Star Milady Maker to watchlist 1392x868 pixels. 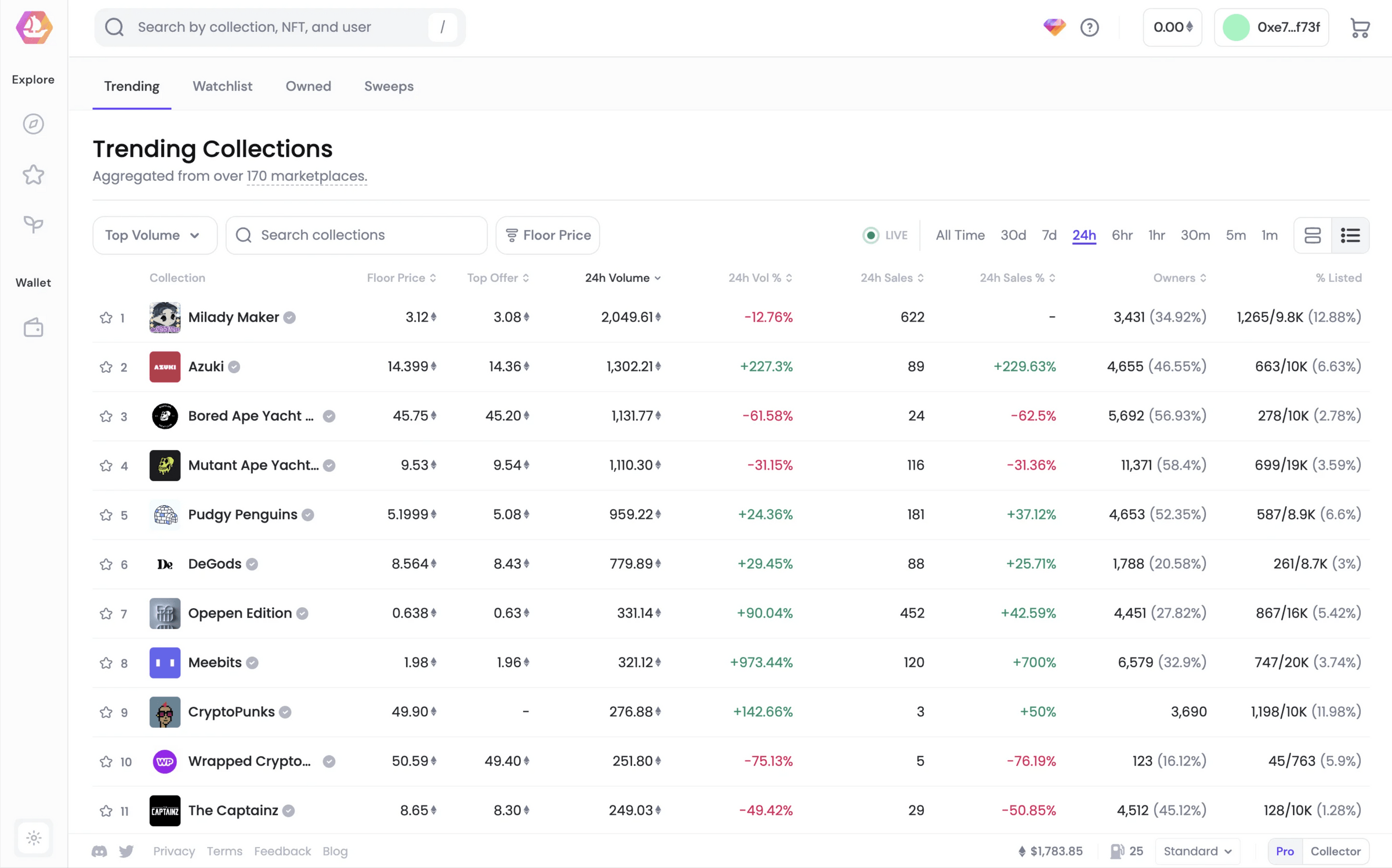pos(106,318)
